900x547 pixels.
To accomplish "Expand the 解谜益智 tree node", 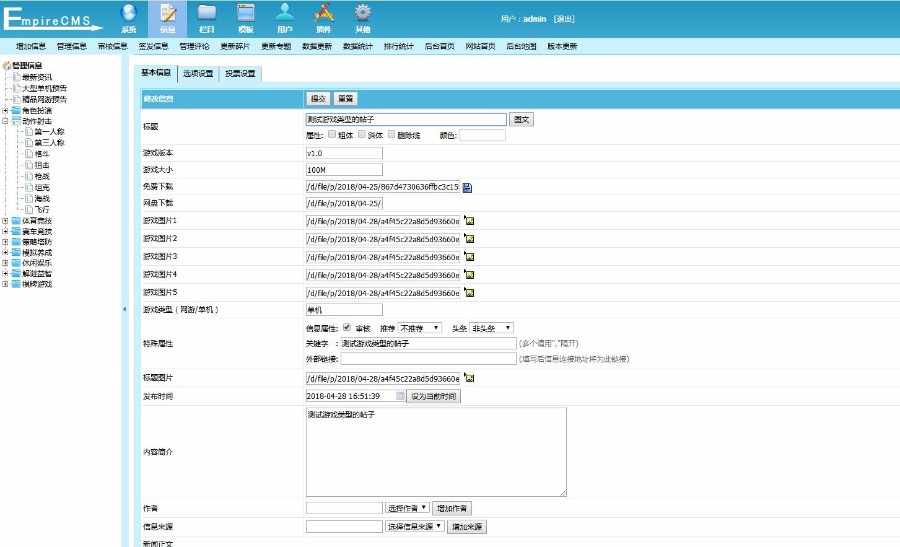I will click(5, 273).
